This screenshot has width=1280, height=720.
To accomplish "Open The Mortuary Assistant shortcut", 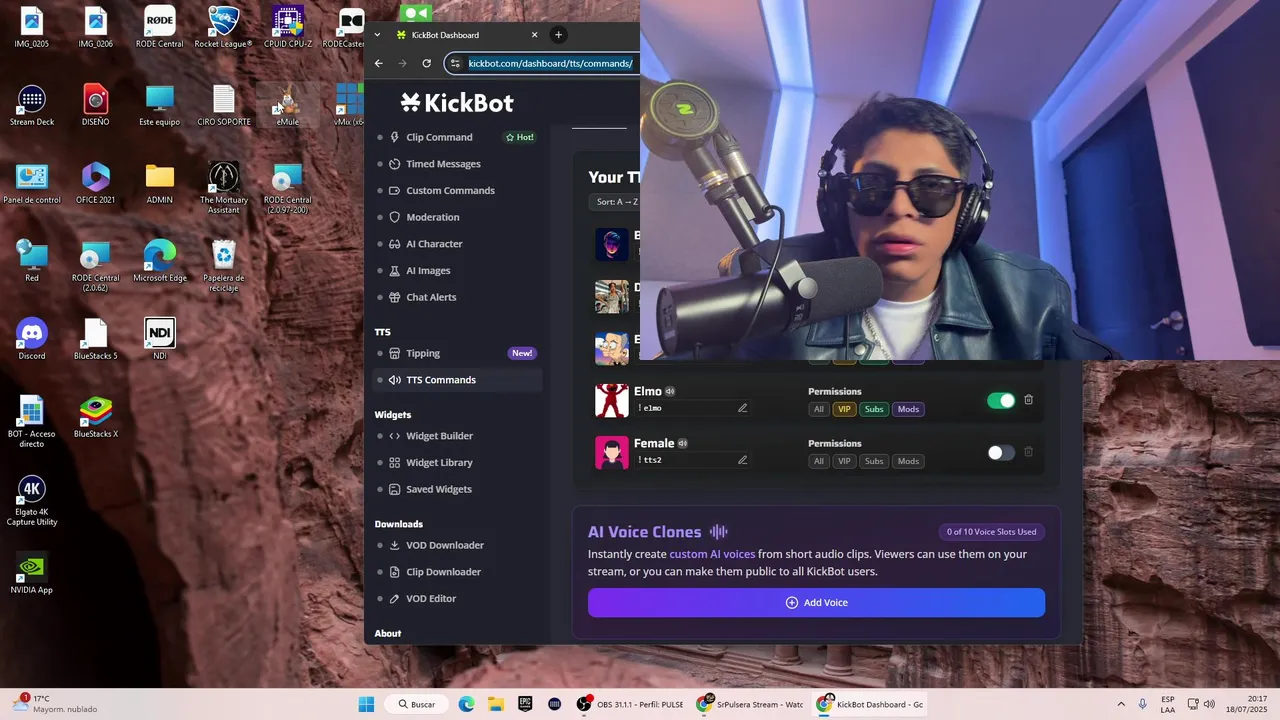I will (224, 188).
